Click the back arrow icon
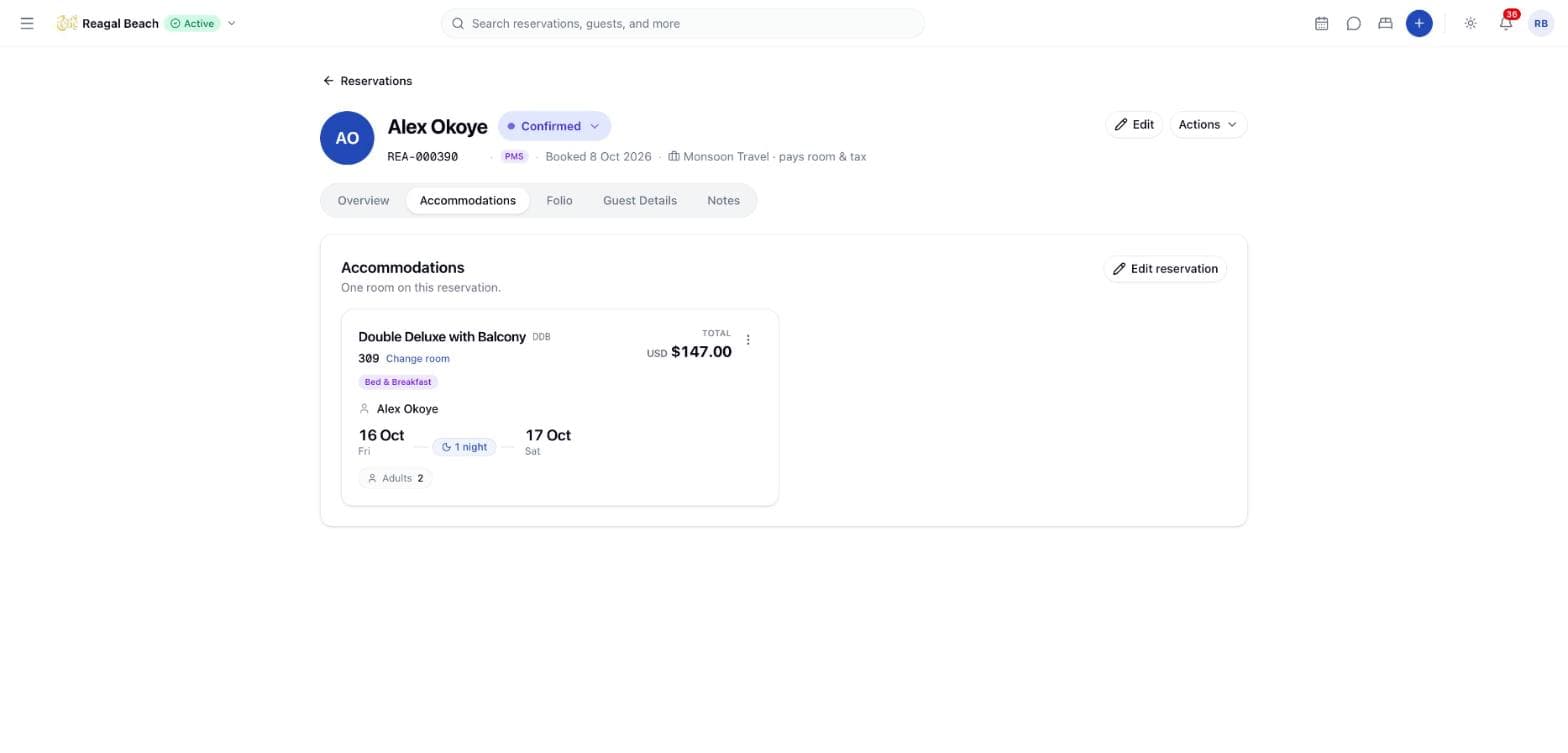Viewport: 1568px width, 753px height. click(328, 81)
